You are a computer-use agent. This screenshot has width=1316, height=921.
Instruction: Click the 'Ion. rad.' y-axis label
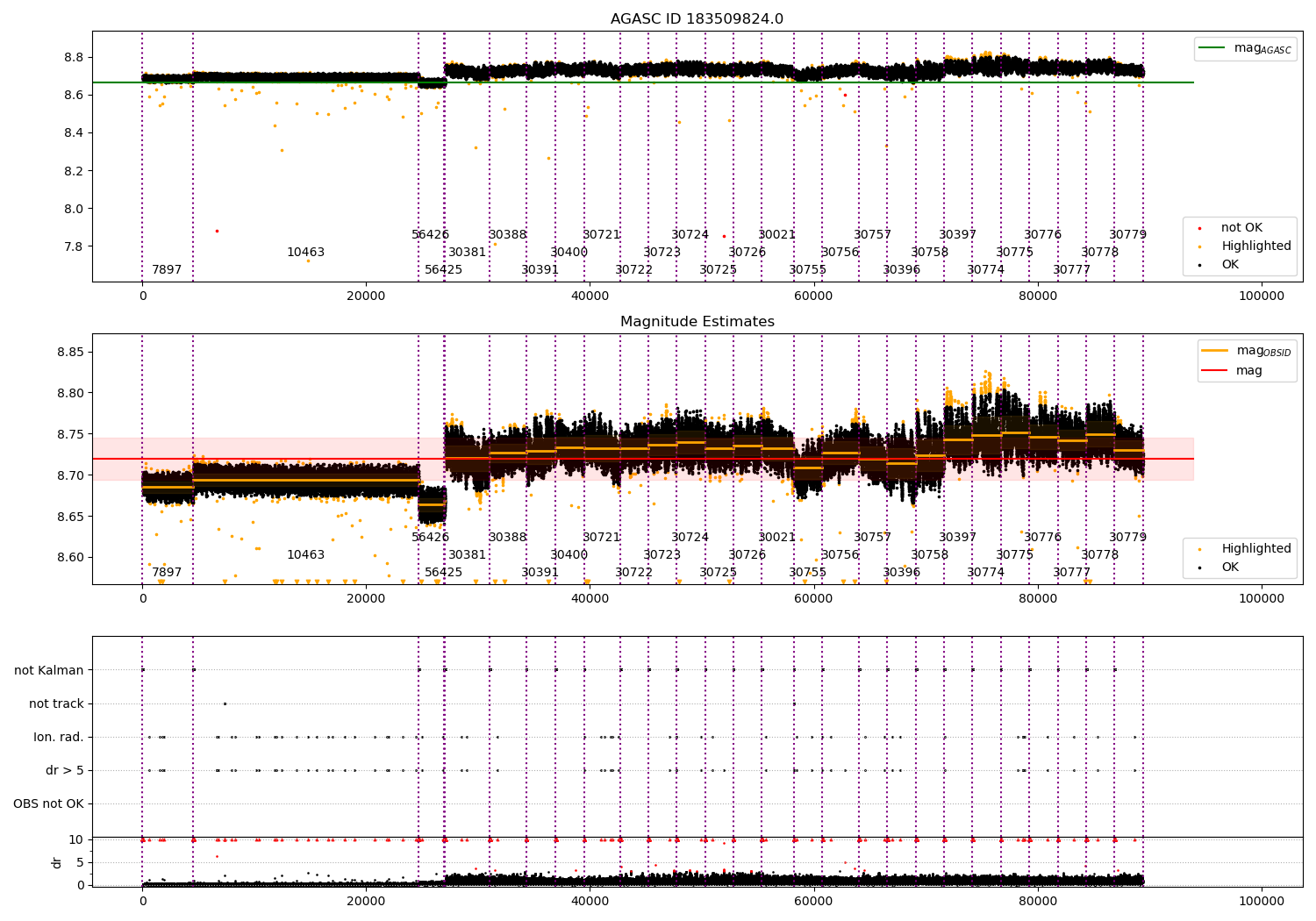tap(59, 737)
